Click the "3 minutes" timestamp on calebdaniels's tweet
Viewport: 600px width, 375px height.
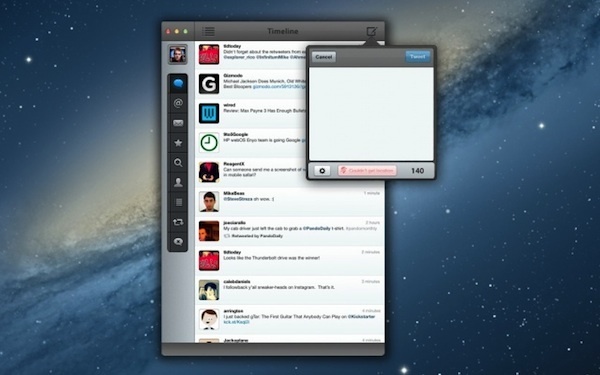tap(370, 282)
